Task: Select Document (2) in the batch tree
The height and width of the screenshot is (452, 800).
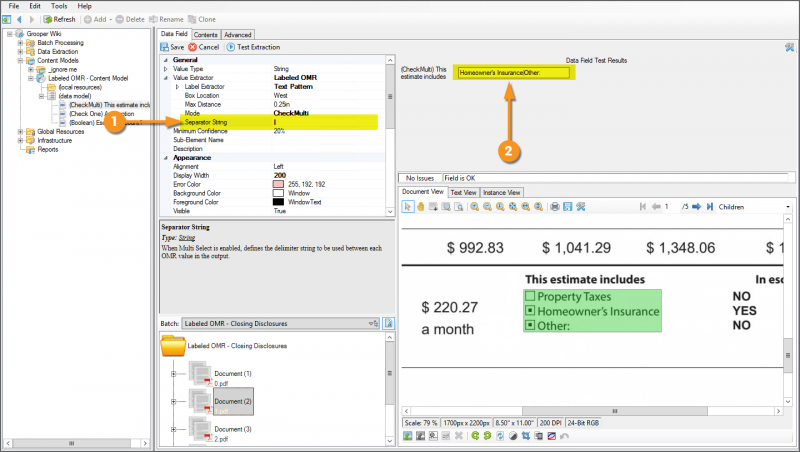Action: (233, 401)
